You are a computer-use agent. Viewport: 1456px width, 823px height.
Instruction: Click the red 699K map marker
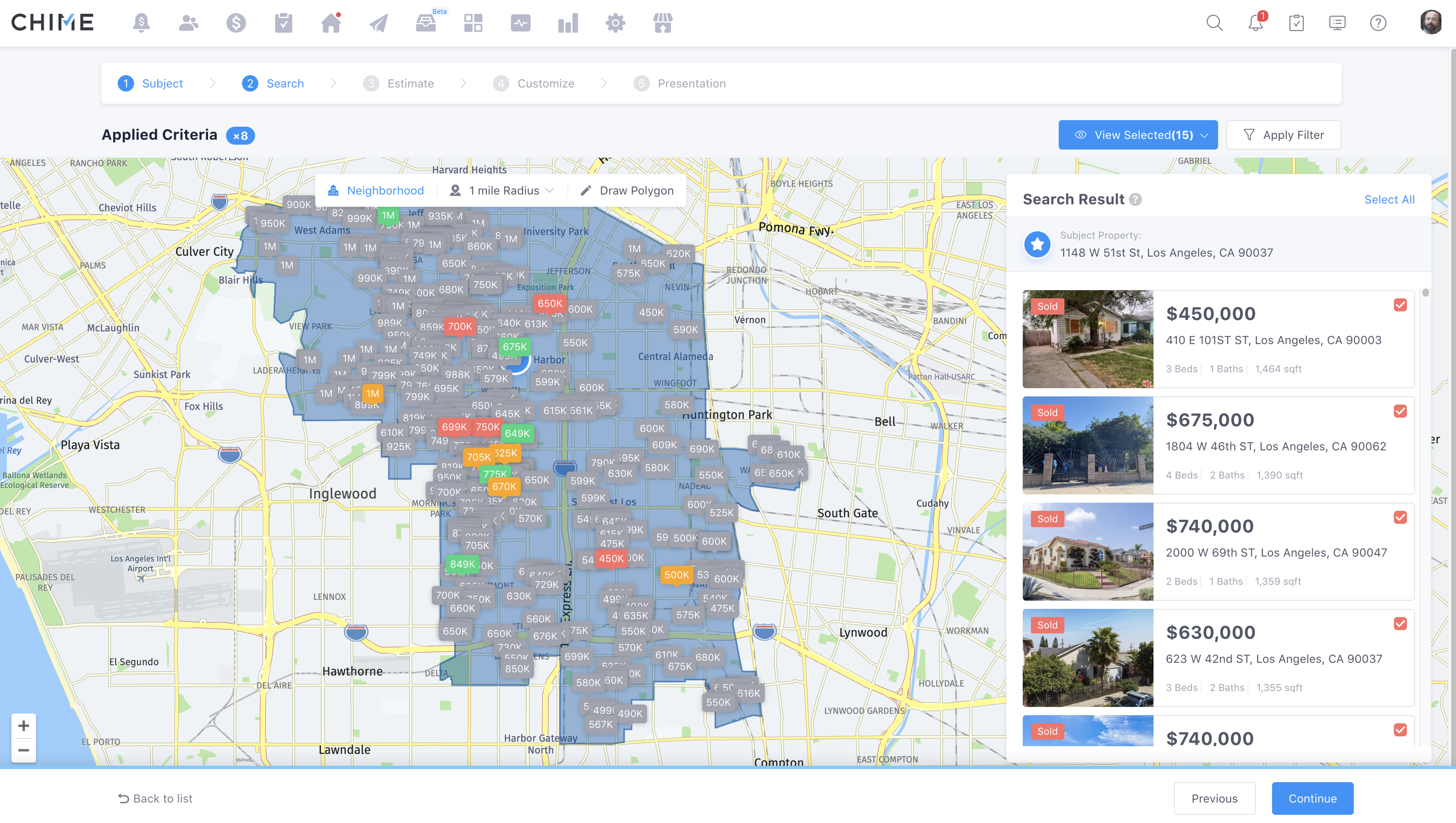pos(454,427)
